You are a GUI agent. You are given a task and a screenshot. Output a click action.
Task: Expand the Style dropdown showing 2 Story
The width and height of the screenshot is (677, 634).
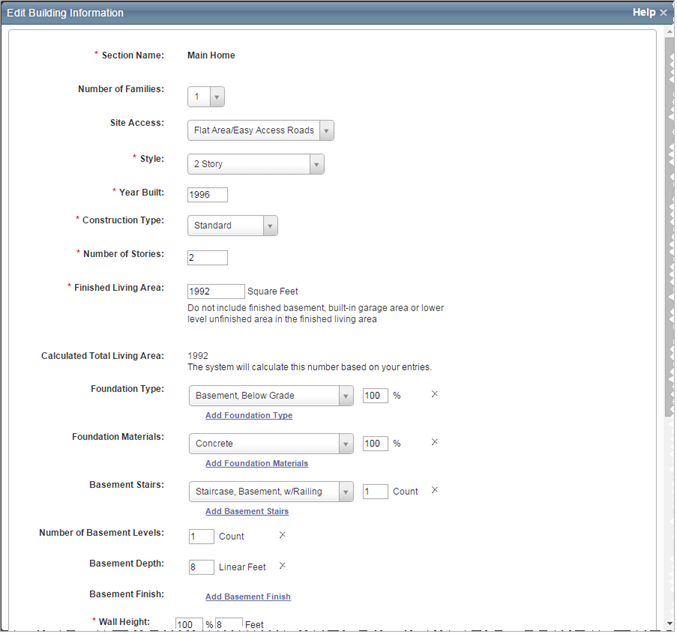coord(316,164)
